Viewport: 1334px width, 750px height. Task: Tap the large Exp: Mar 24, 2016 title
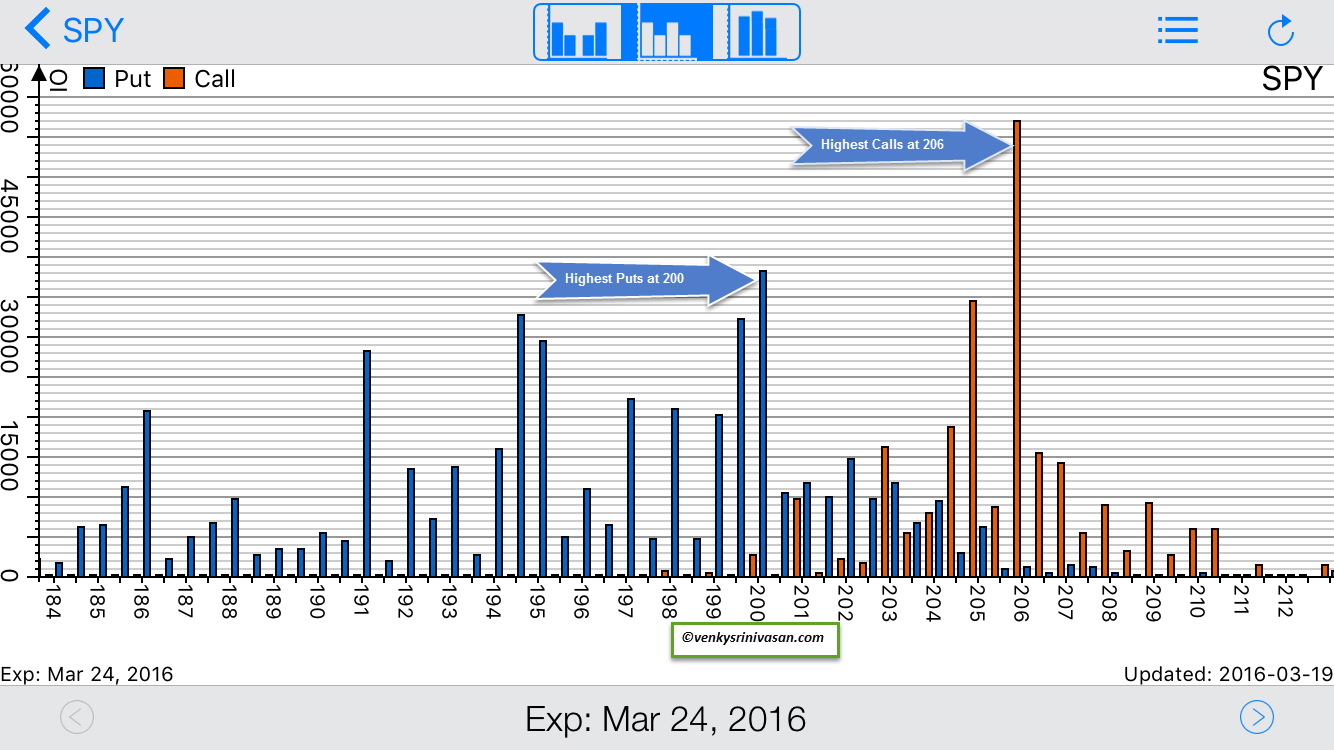(666, 718)
